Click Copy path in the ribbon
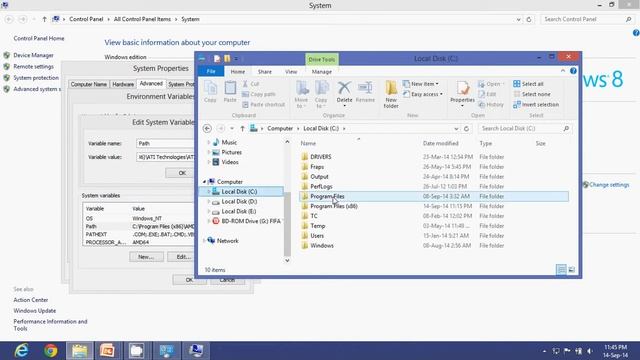640x360 pixels. coord(259,94)
